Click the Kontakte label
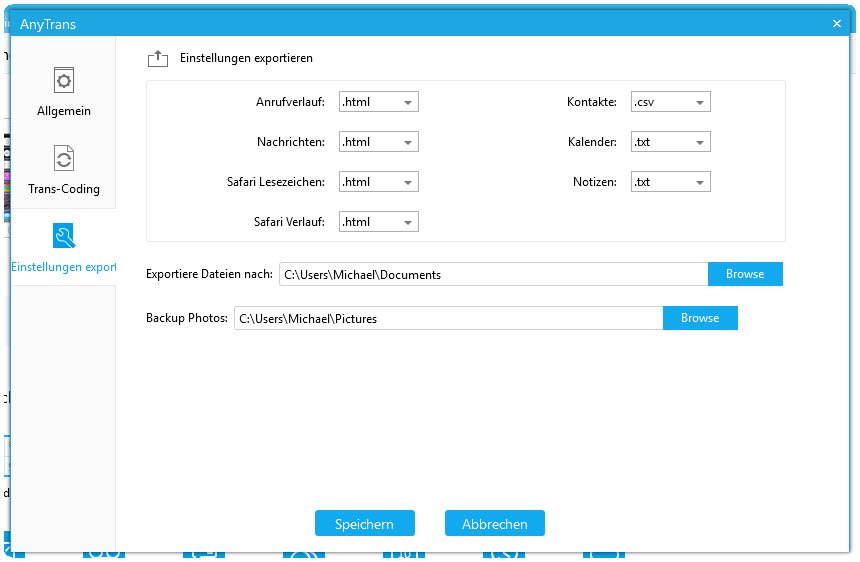The width and height of the screenshot is (860, 562). [592, 102]
